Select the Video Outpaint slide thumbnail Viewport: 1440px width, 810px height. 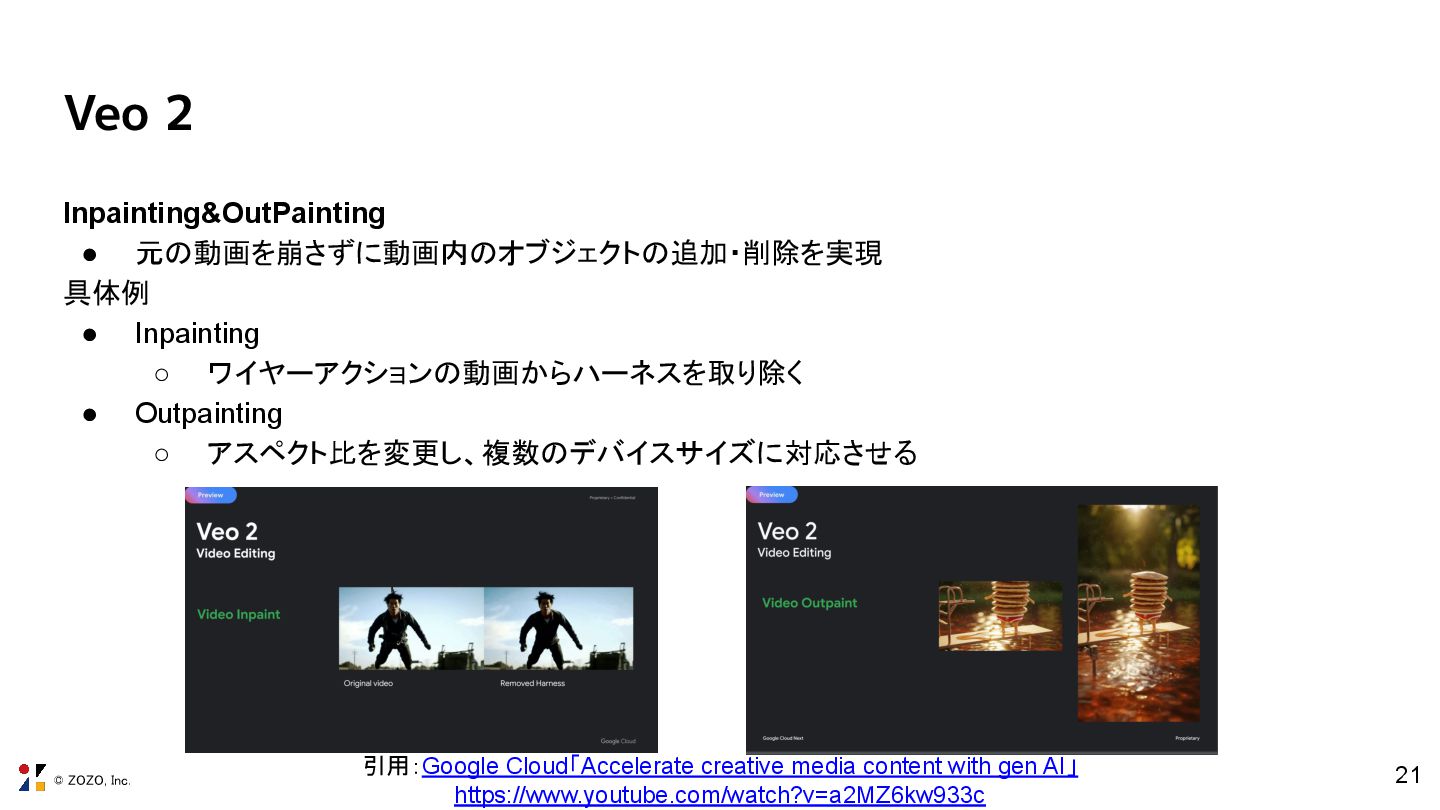point(982,620)
